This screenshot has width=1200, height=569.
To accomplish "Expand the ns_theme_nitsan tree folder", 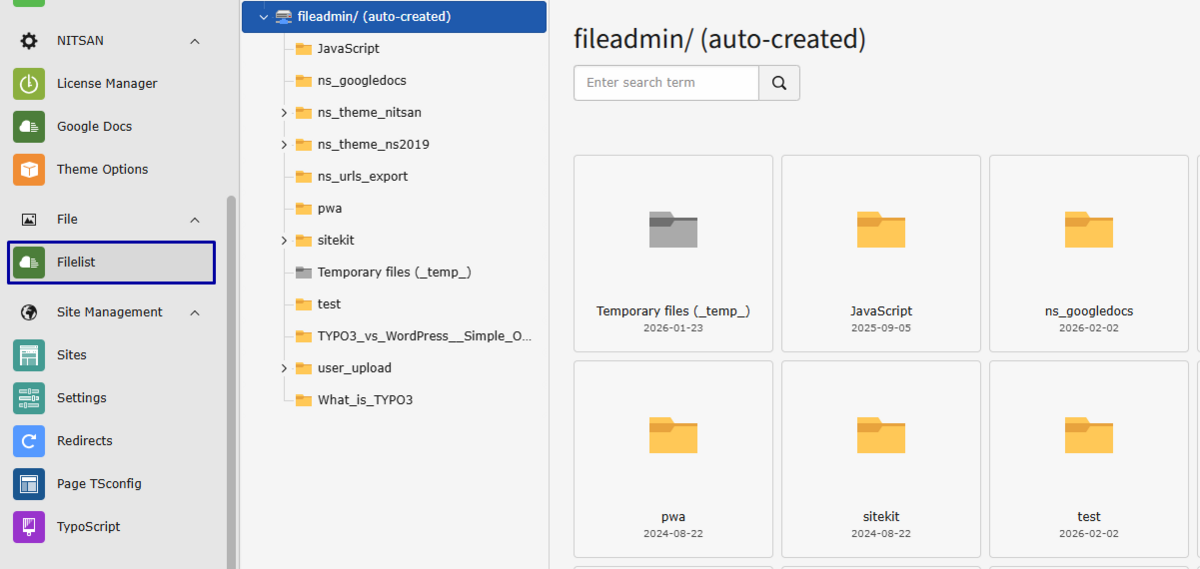I will click(x=284, y=113).
